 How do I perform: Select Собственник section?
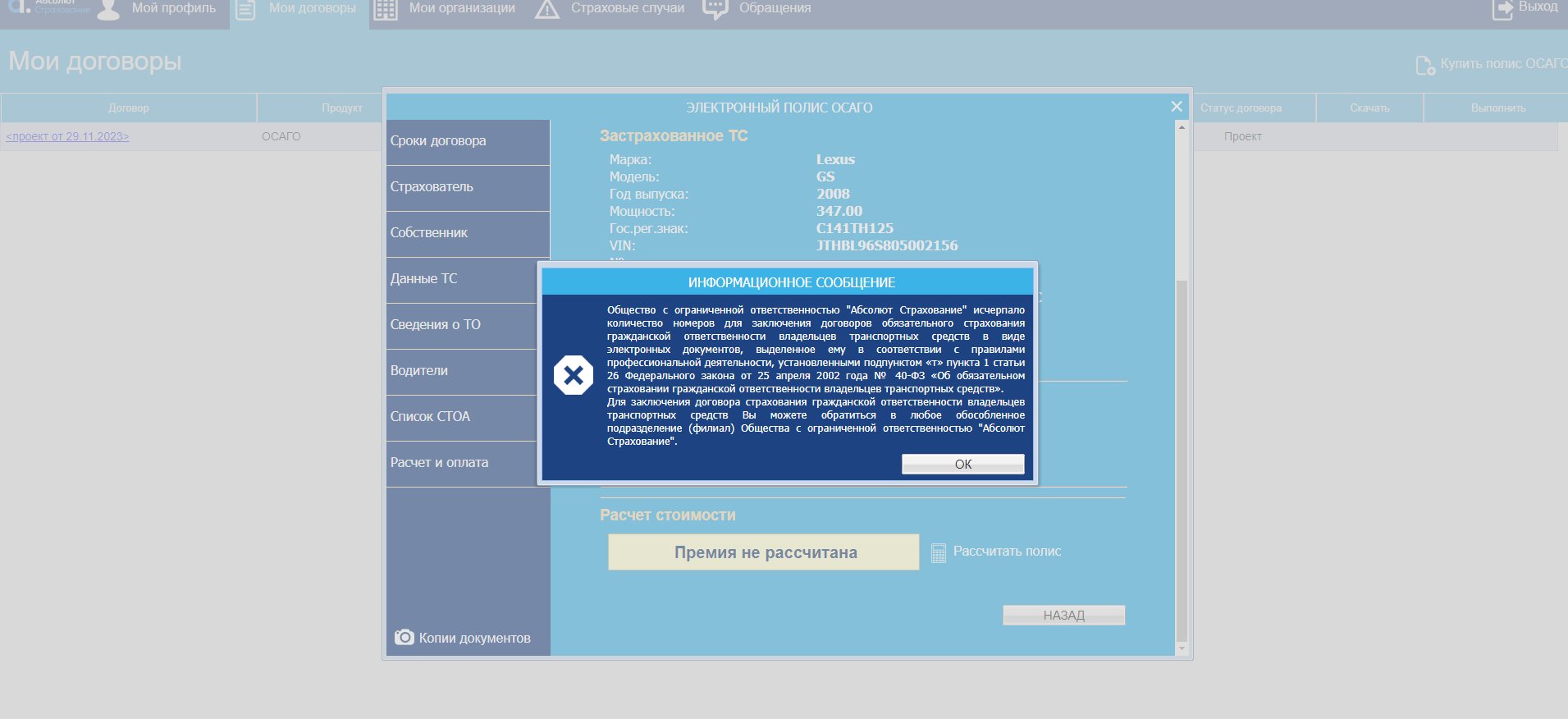point(468,233)
